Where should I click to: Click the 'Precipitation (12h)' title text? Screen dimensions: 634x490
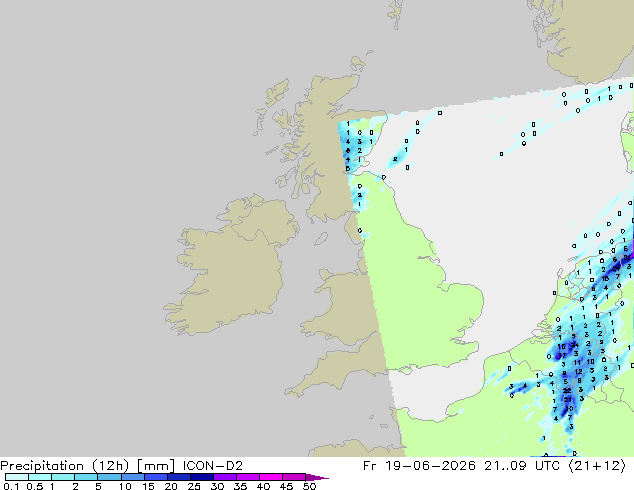coord(65,466)
